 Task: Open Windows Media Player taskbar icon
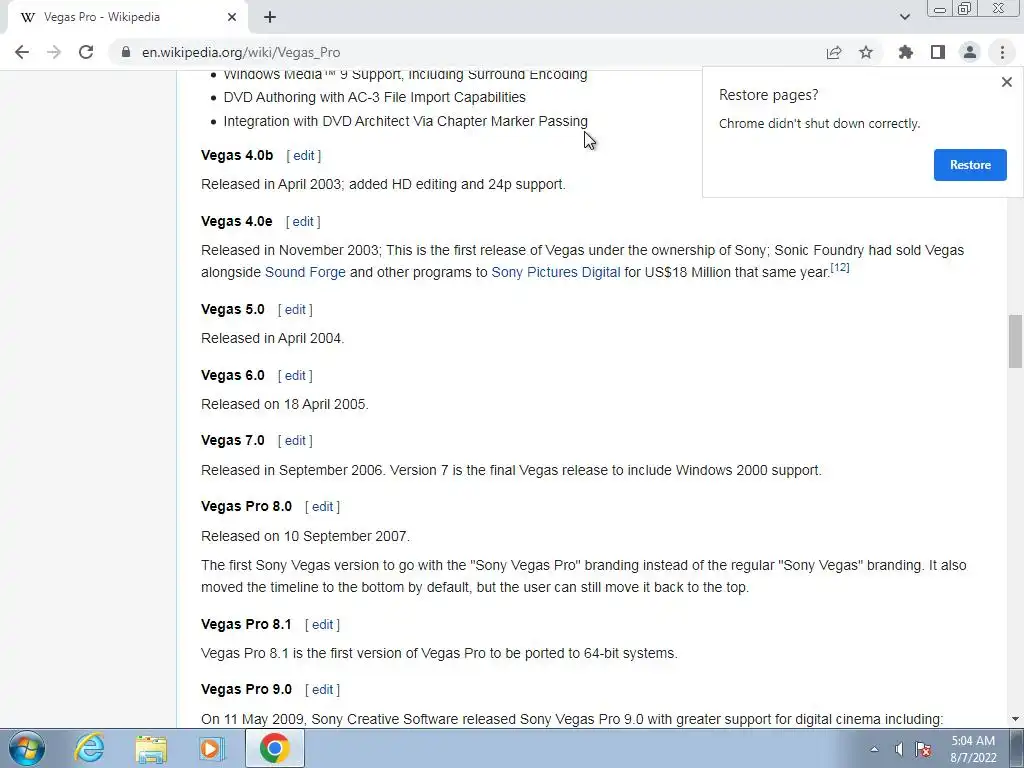click(x=210, y=748)
